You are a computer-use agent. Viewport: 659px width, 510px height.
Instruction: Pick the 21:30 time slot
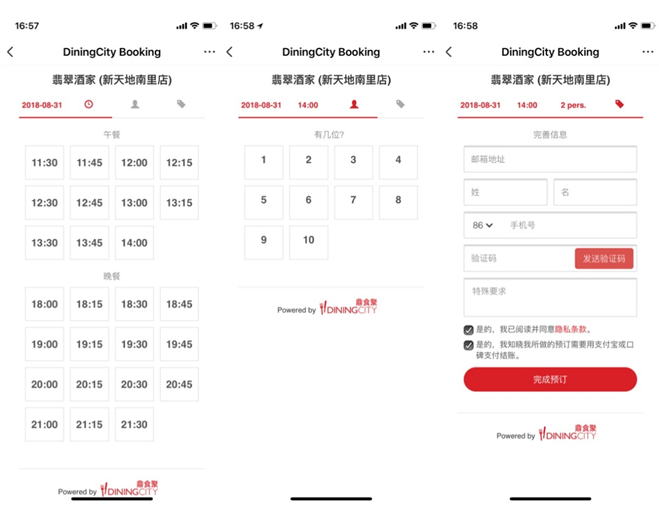coord(134,424)
